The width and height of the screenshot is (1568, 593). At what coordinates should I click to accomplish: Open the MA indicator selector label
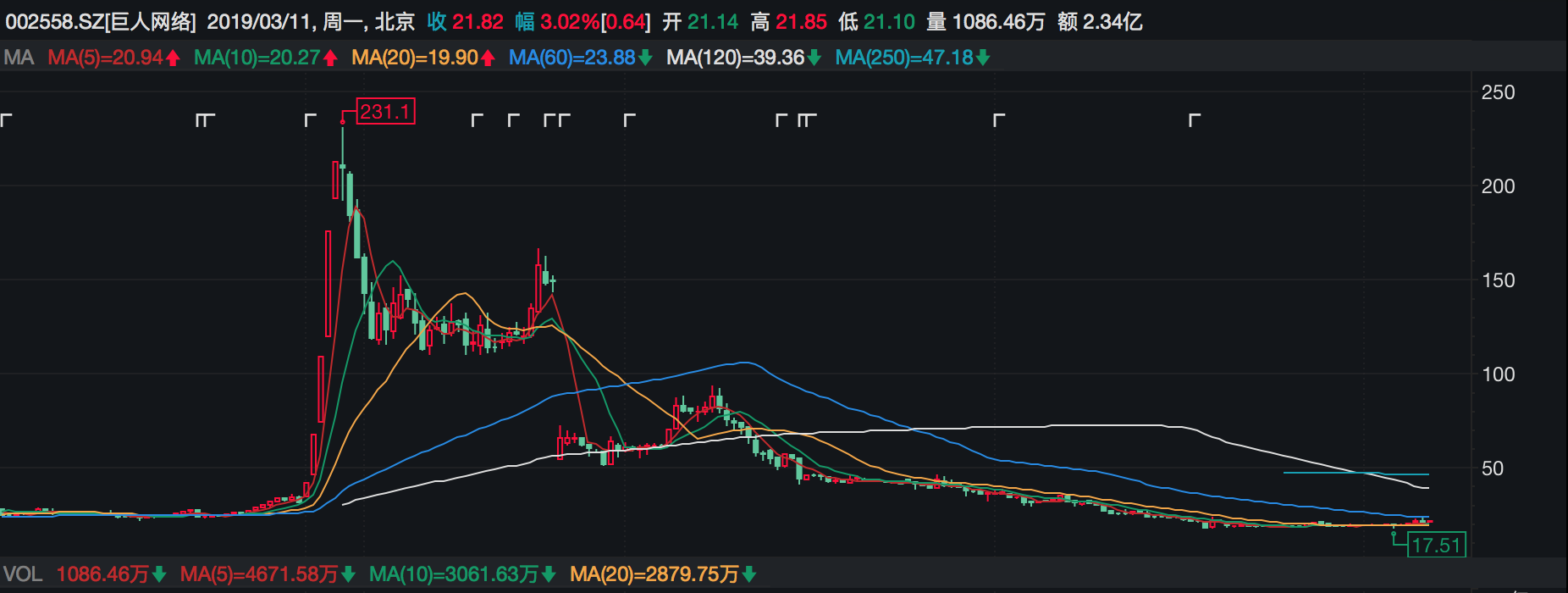[x=19, y=58]
